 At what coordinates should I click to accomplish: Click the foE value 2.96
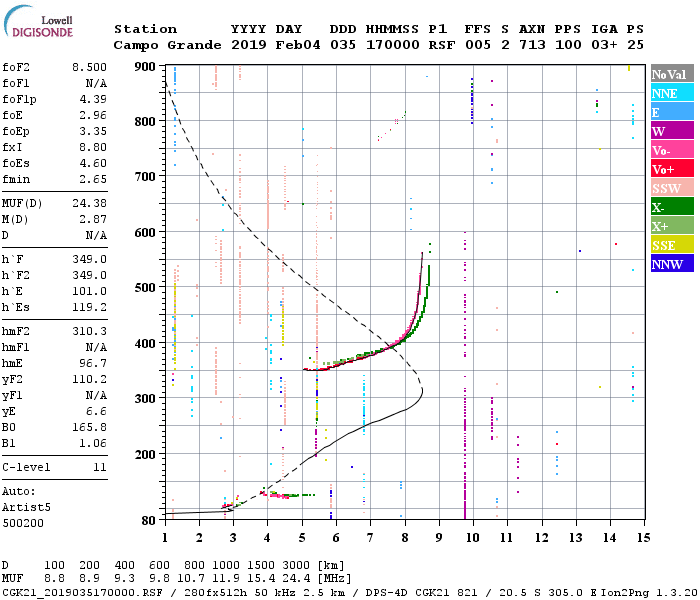pos(93,115)
